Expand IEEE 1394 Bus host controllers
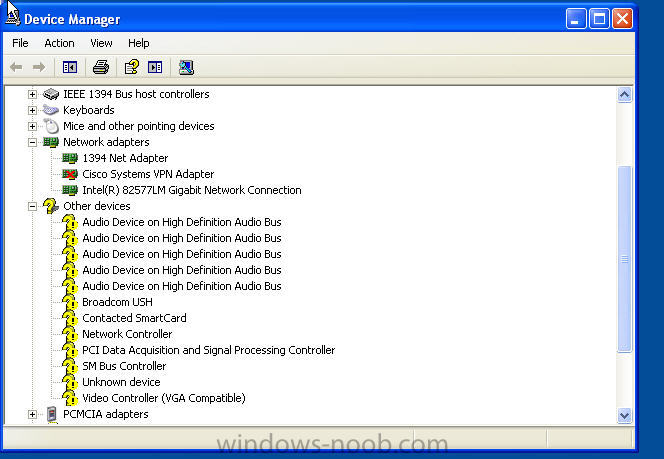The height and width of the screenshot is (459, 664). (x=32, y=94)
